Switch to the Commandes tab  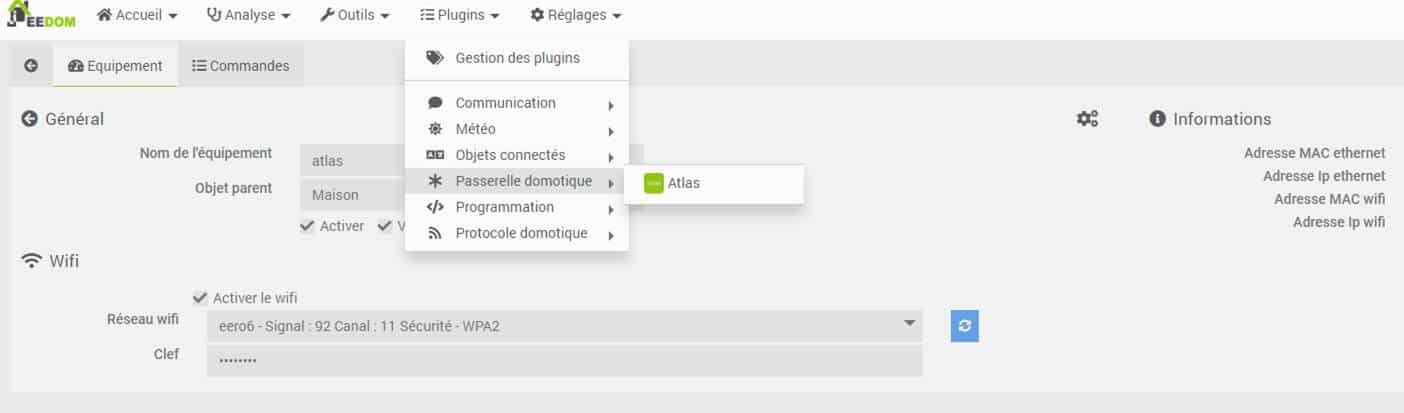click(241, 65)
